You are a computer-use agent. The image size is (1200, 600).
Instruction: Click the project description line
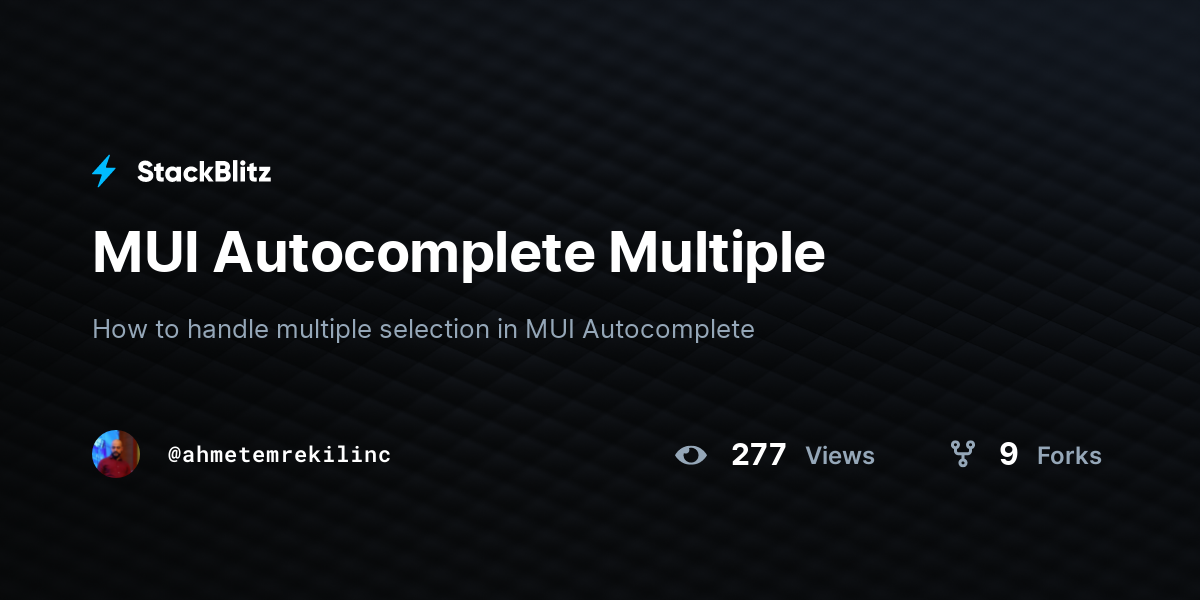pyautogui.click(x=423, y=329)
